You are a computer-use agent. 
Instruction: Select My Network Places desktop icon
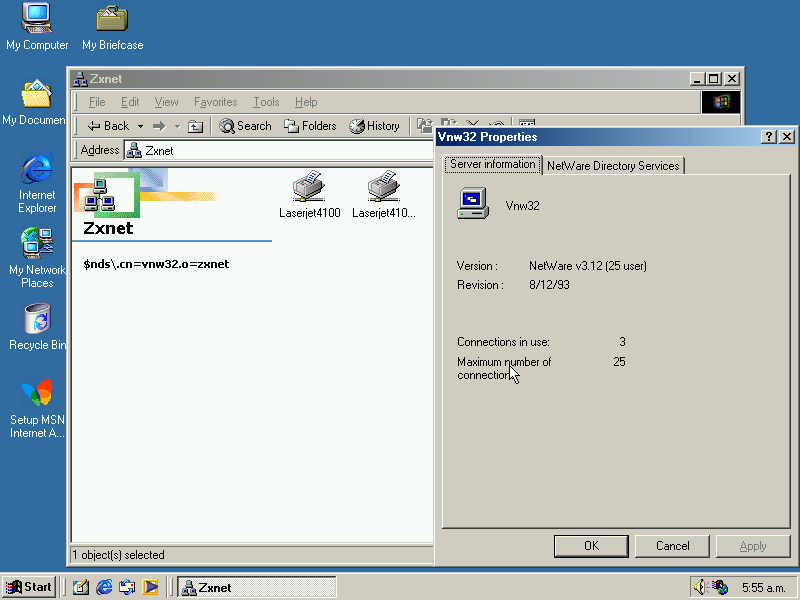[37, 257]
